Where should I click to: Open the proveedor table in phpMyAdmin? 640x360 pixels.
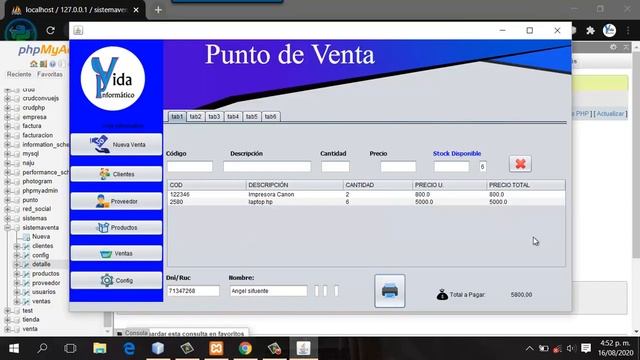tap(46, 283)
